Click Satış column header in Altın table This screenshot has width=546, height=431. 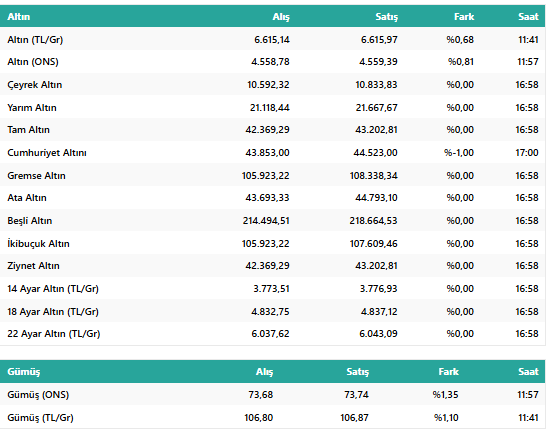pyautogui.click(x=387, y=17)
